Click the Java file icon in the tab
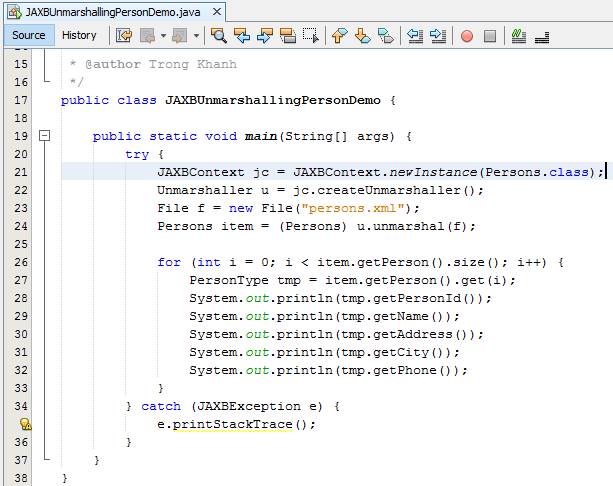This screenshot has height=486, width=613. pos(15,12)
